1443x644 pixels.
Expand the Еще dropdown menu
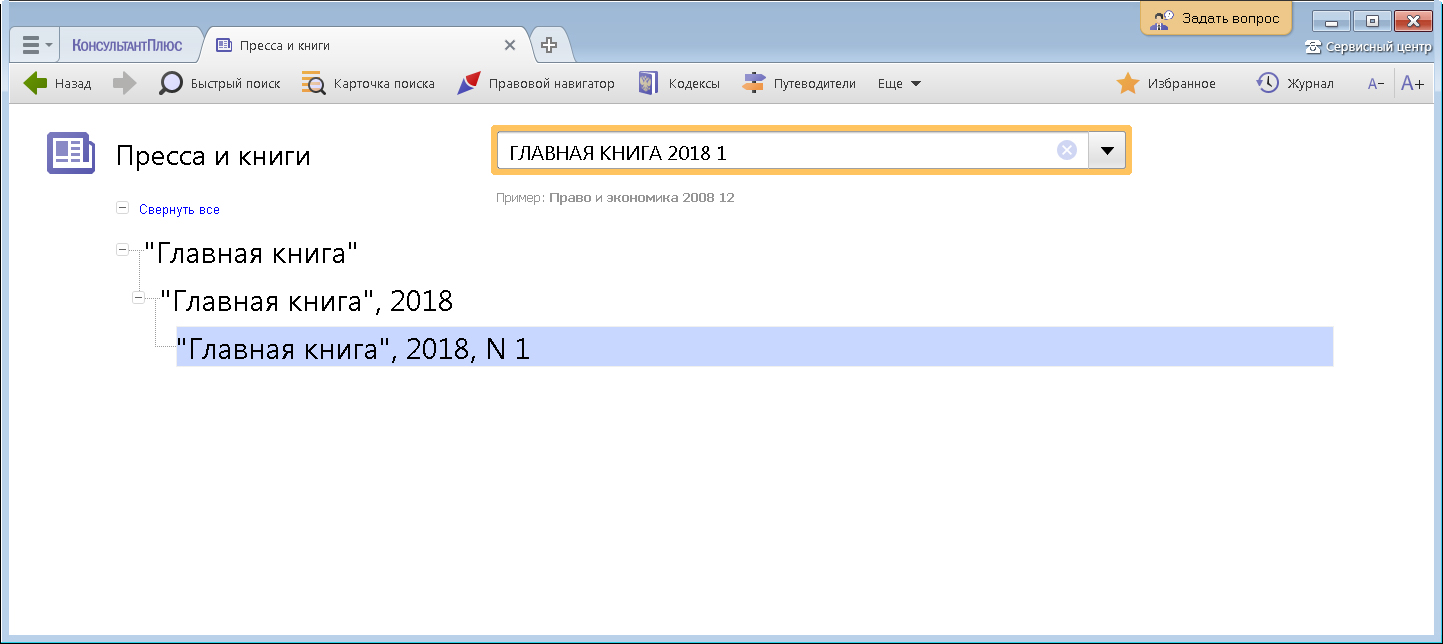point(899,84)
